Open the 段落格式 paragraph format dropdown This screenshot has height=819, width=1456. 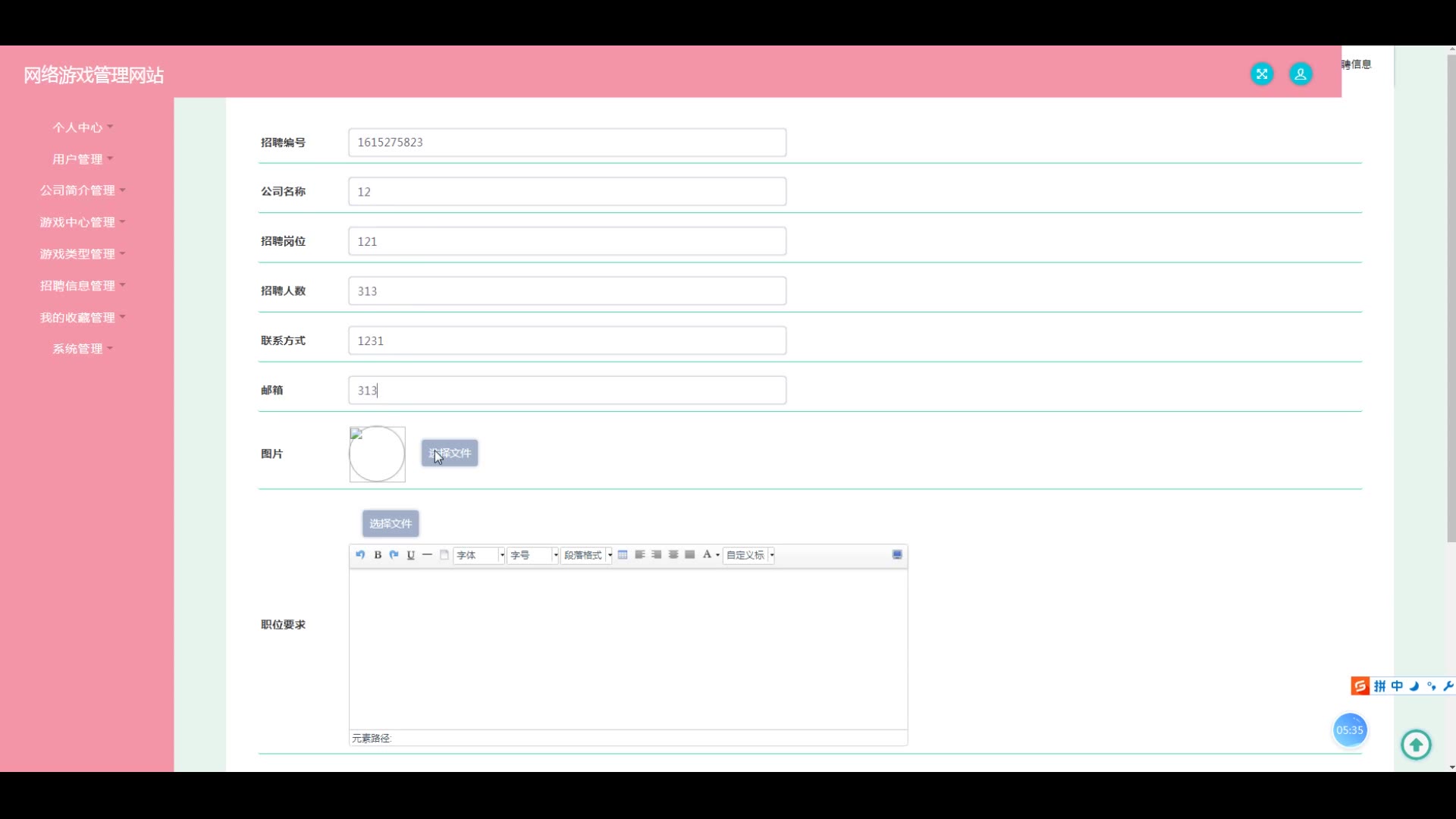pyautogui.click(x=587, y=555)
